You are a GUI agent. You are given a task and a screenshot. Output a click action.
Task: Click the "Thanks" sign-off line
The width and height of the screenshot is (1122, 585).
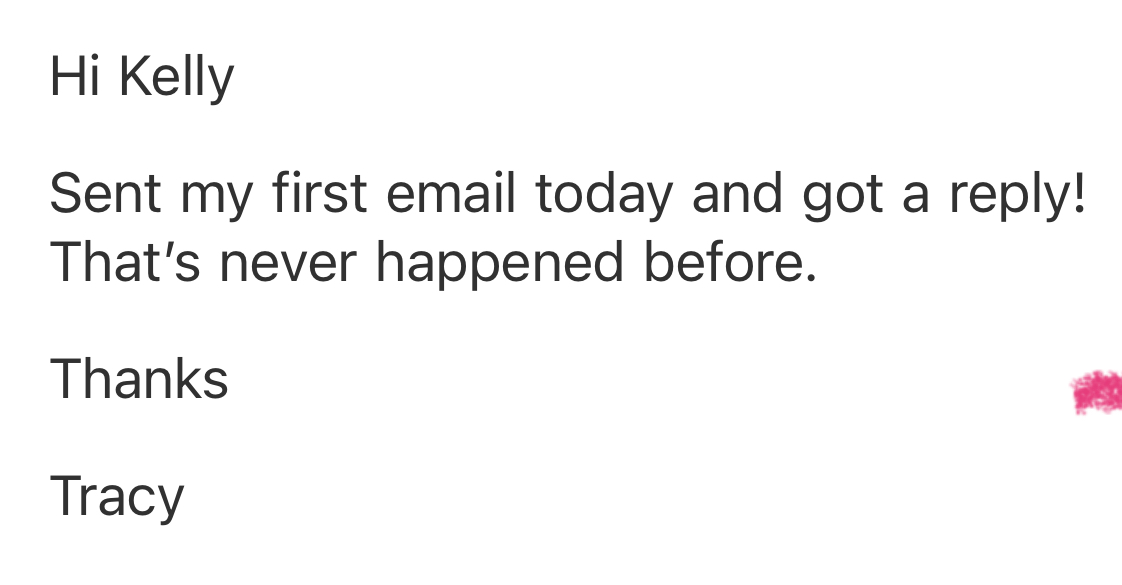(x=139, y=380)
